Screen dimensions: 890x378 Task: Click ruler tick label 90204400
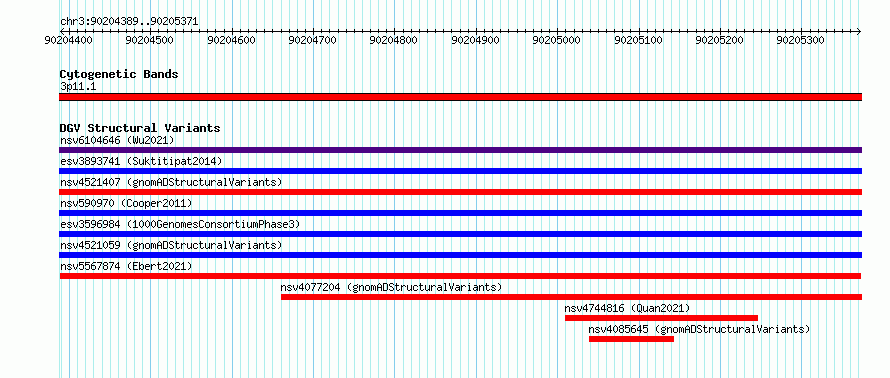68,40
